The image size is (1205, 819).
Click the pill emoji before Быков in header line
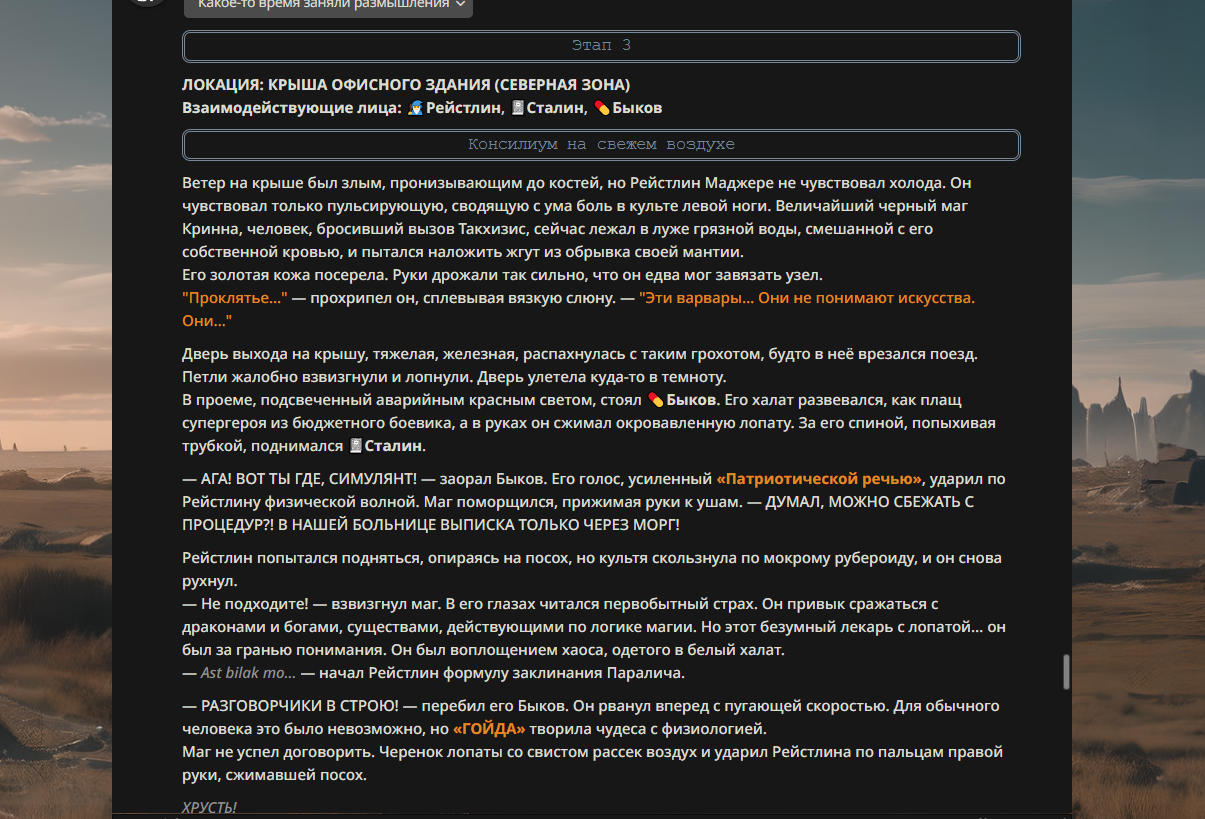point(601,108)
